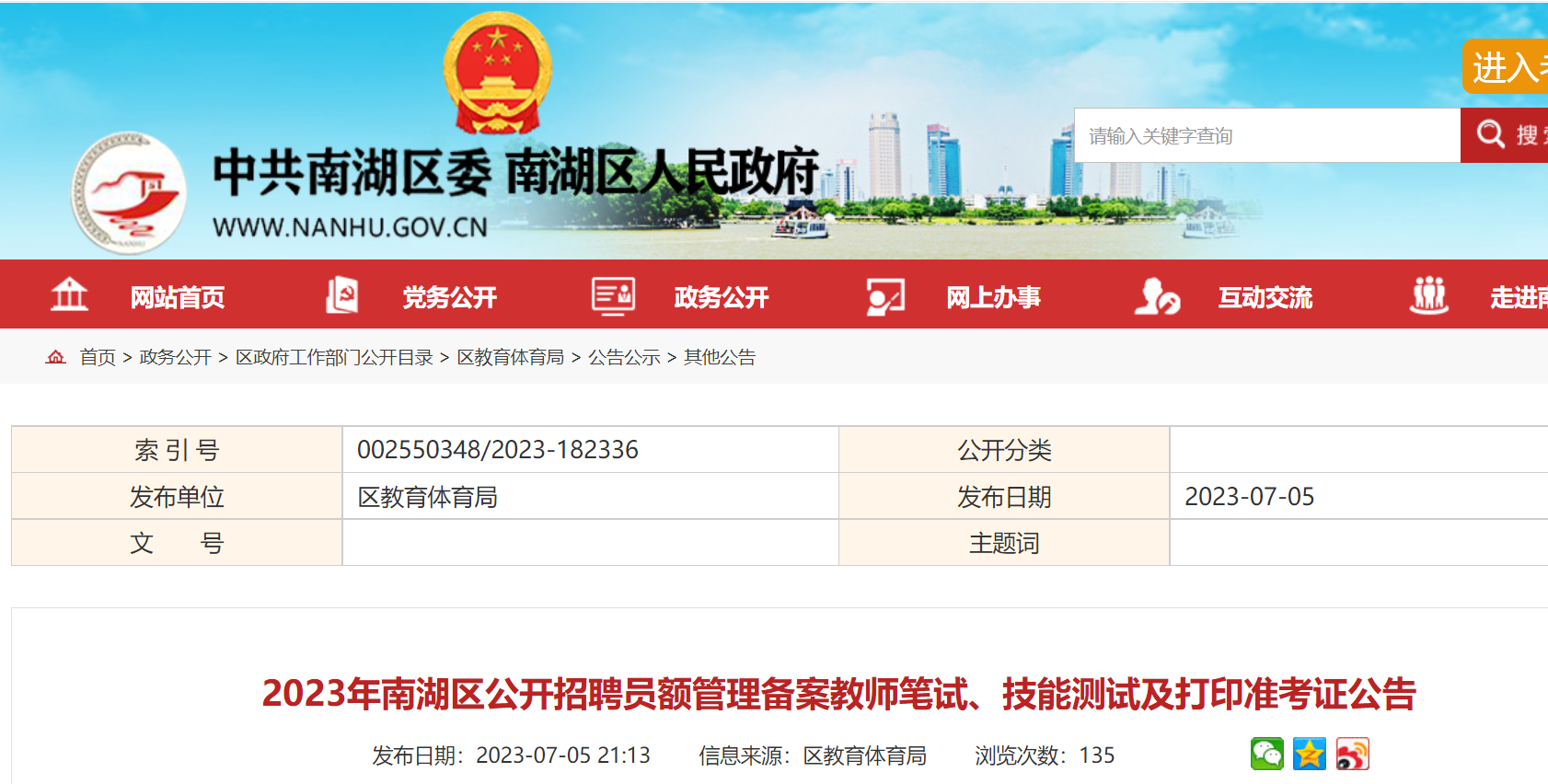The width and height of the screenshot is (1548, 784).
Task: Share the article via WeChat icon
Action: (x=1267, y=755)
